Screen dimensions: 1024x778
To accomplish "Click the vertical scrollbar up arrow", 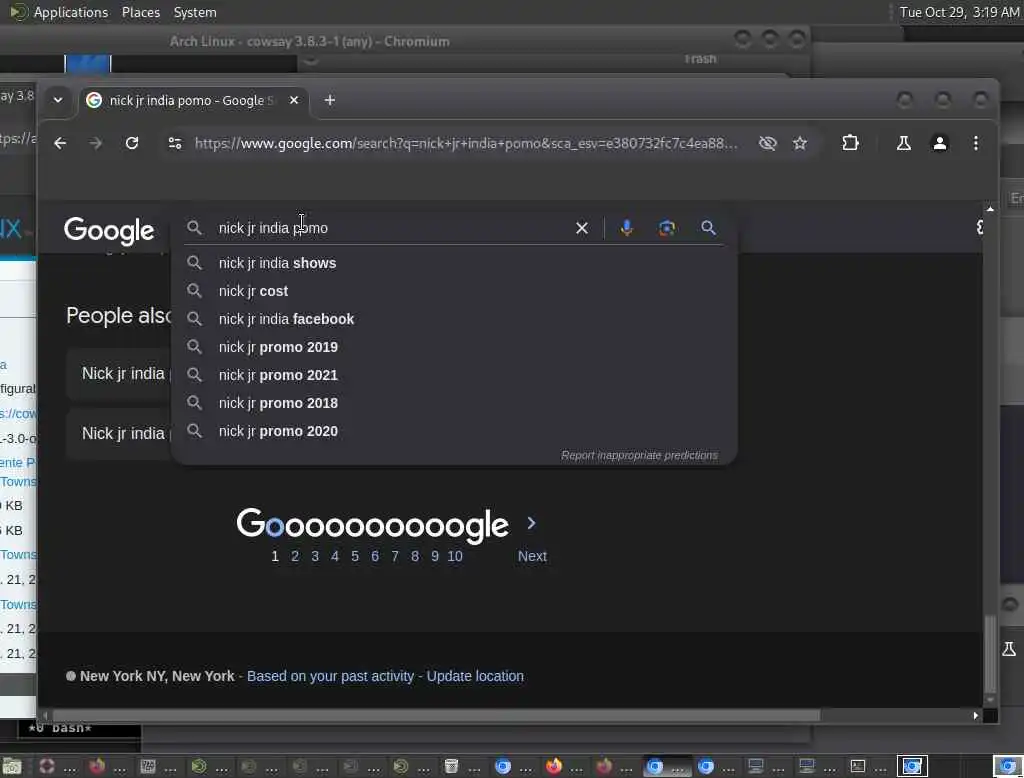I will (x=990, y=209).
